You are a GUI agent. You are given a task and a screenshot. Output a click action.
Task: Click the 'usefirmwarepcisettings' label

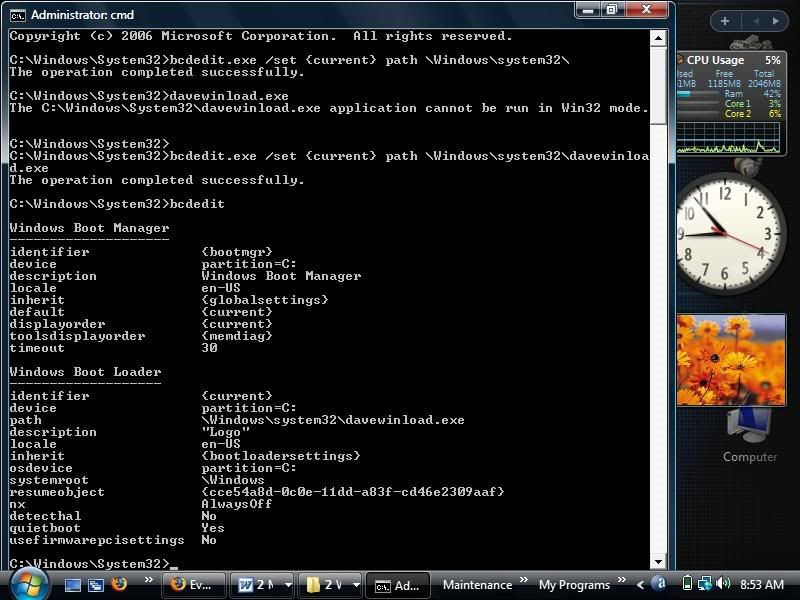97,540
